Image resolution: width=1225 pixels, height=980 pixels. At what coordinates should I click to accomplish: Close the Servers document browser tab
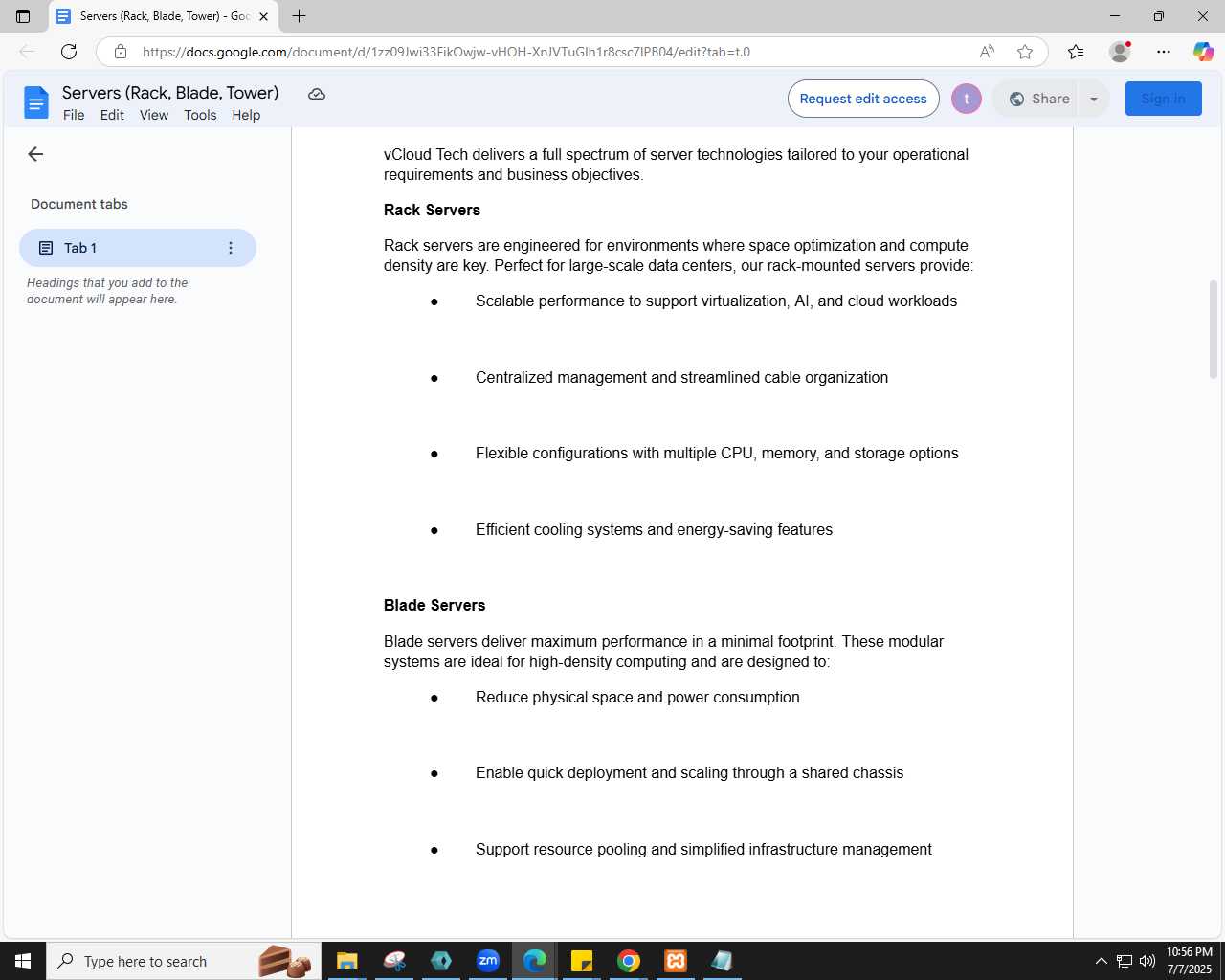(263, 16)
